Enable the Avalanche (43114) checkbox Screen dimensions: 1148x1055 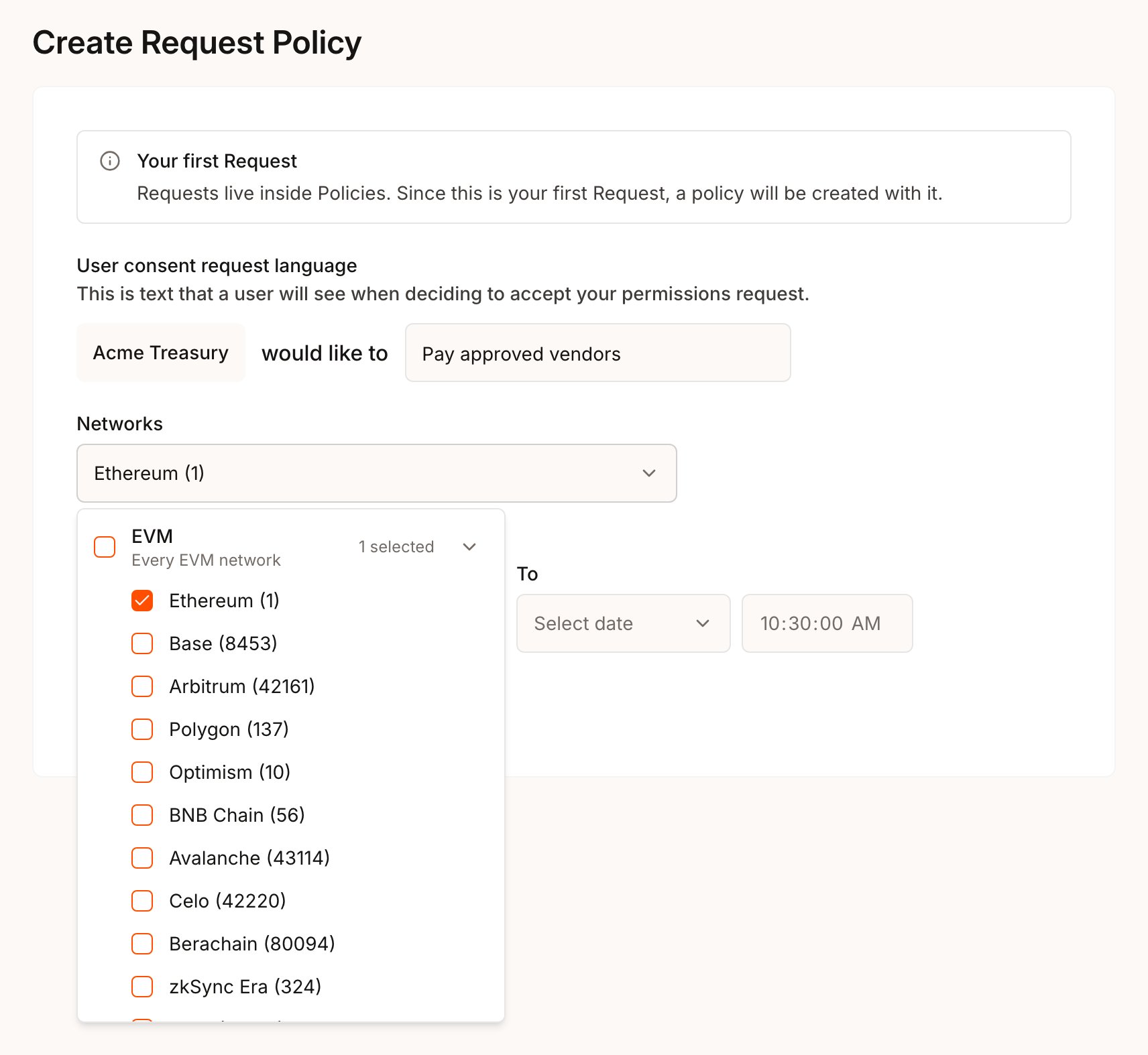(x=142, y=858)
